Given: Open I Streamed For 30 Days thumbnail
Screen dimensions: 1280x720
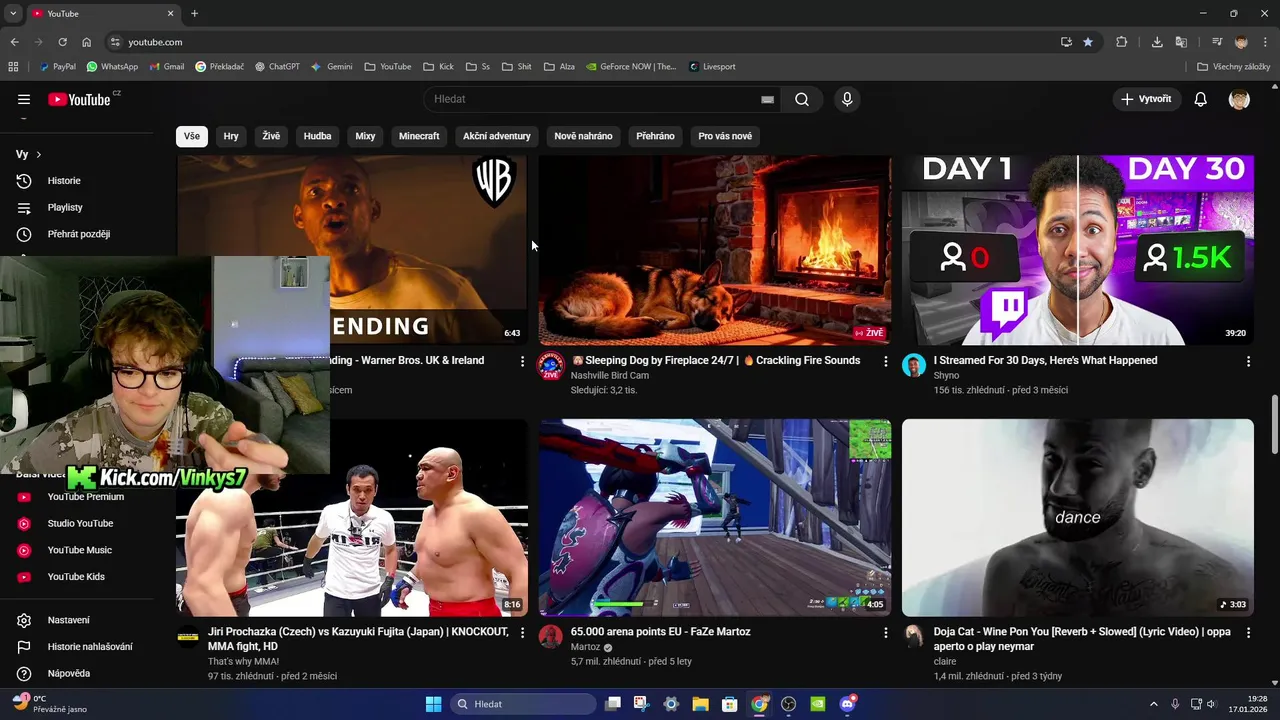Looking at the screenshot, I should (x=1078, y=250).
